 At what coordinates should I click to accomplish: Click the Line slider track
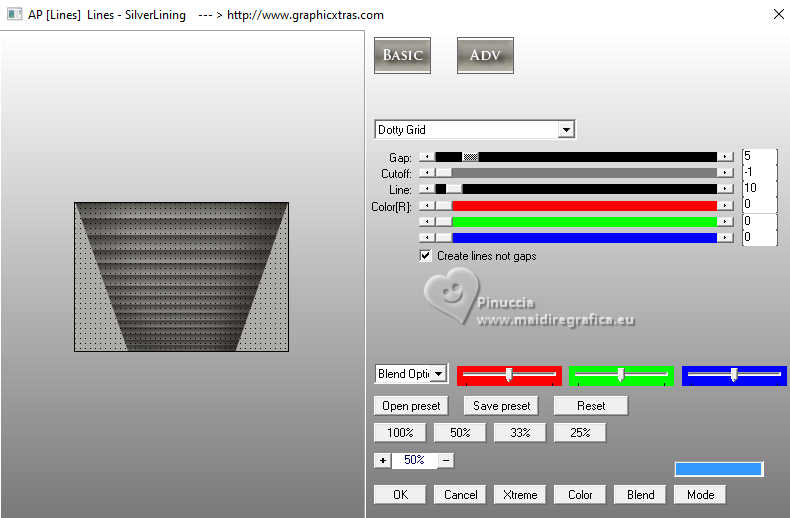576,189
